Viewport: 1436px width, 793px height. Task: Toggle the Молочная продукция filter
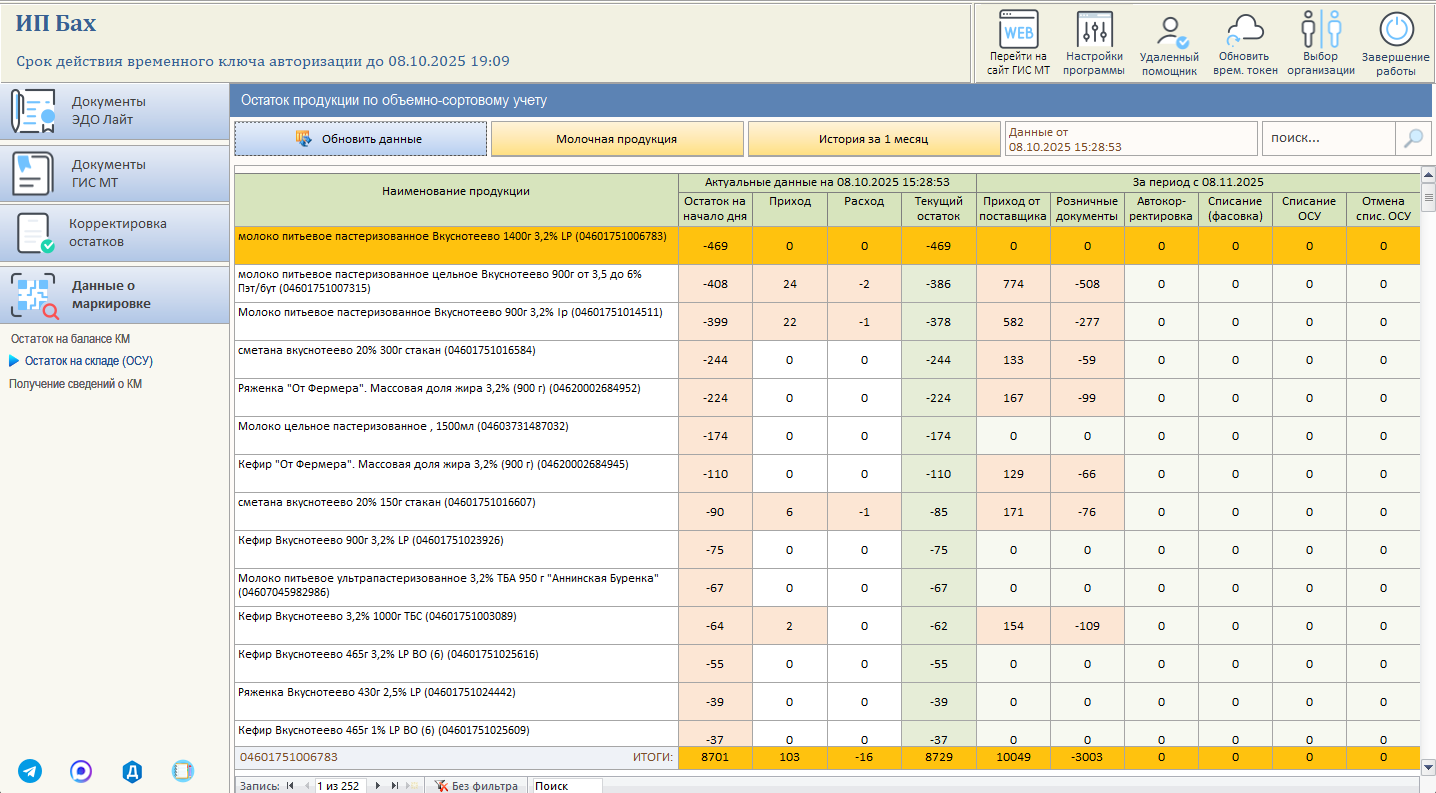617,139
